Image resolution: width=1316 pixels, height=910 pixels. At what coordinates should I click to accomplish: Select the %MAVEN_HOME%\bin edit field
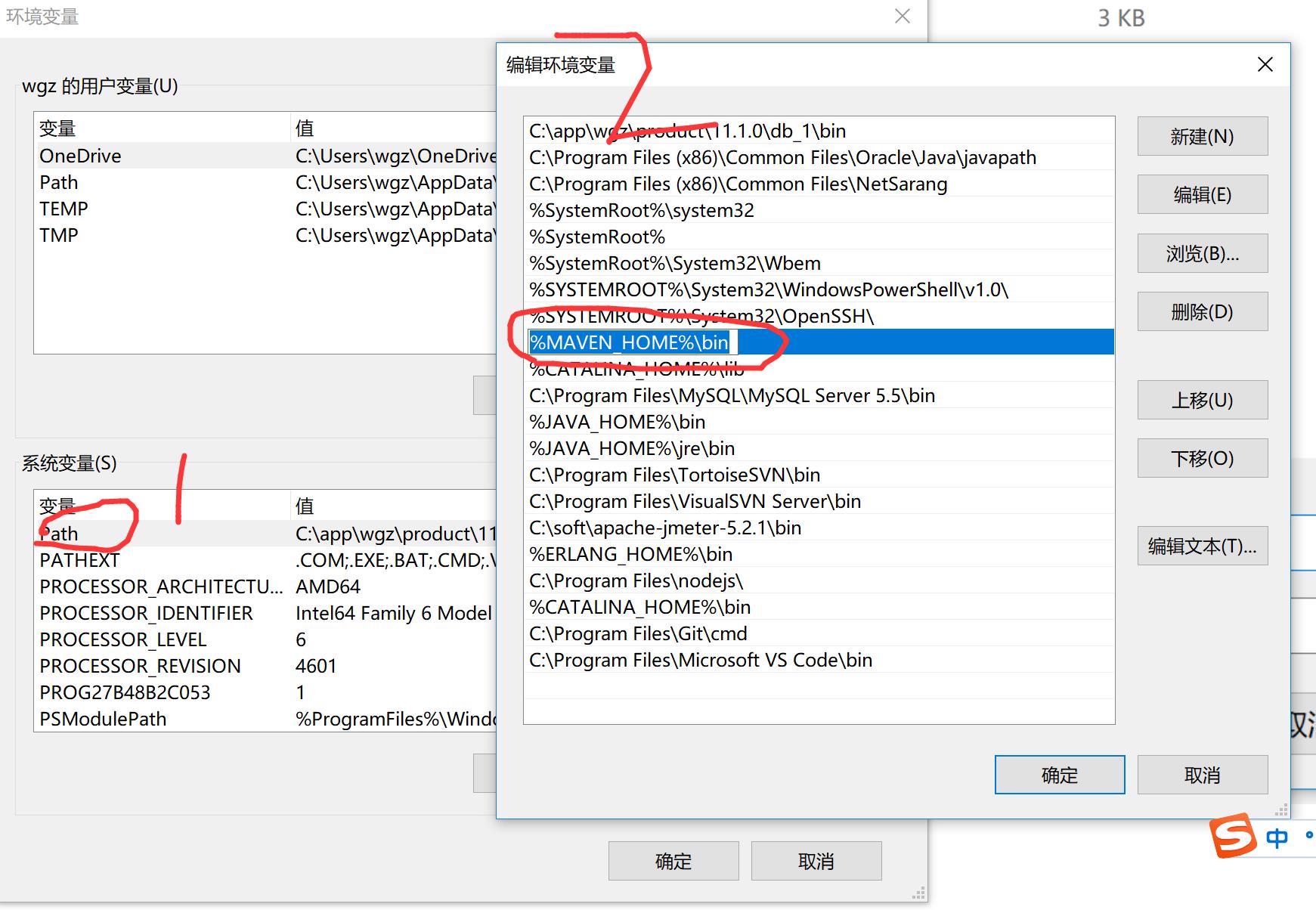633,342
